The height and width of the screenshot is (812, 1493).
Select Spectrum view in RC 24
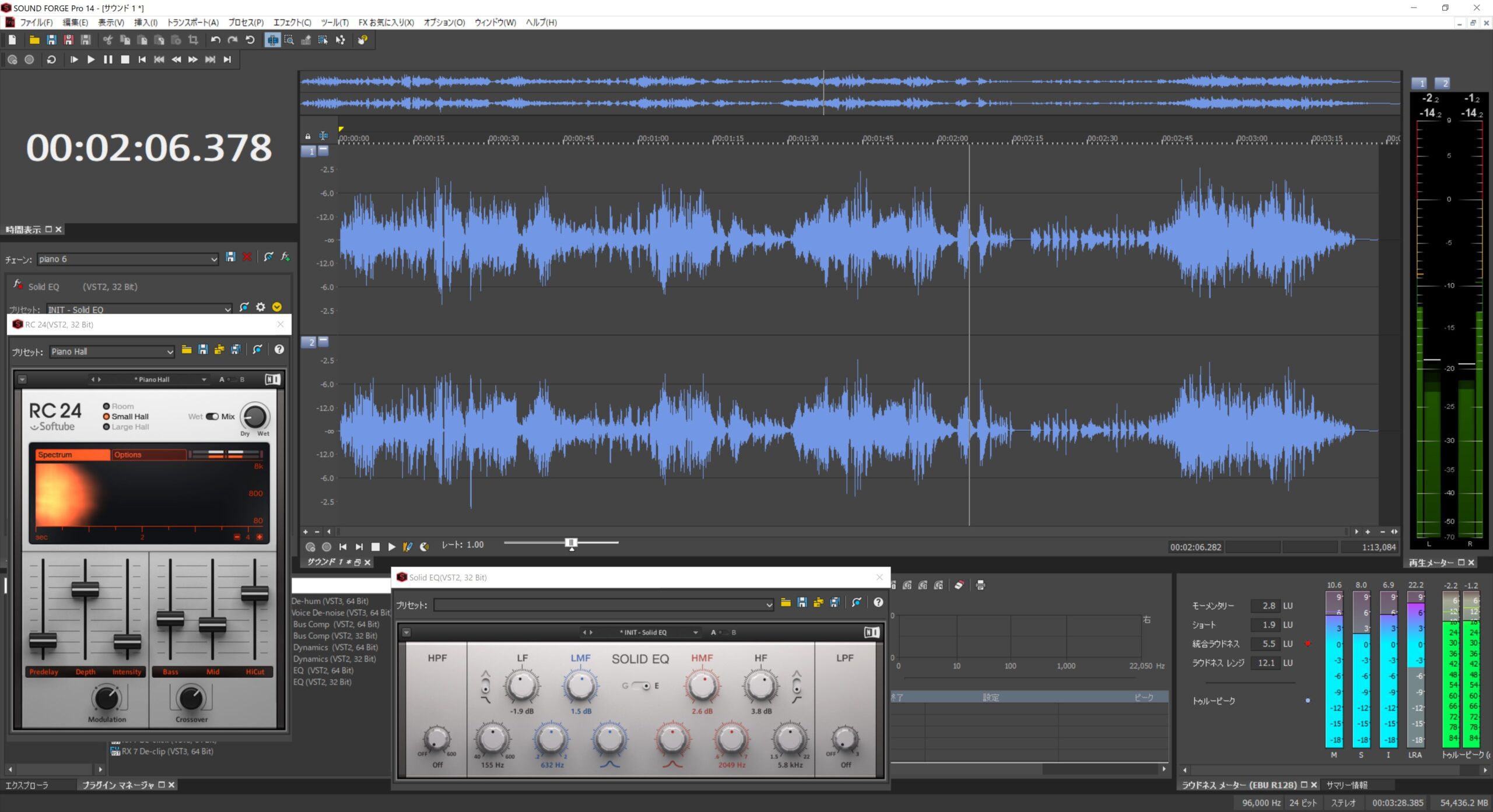tap(73, 455)
